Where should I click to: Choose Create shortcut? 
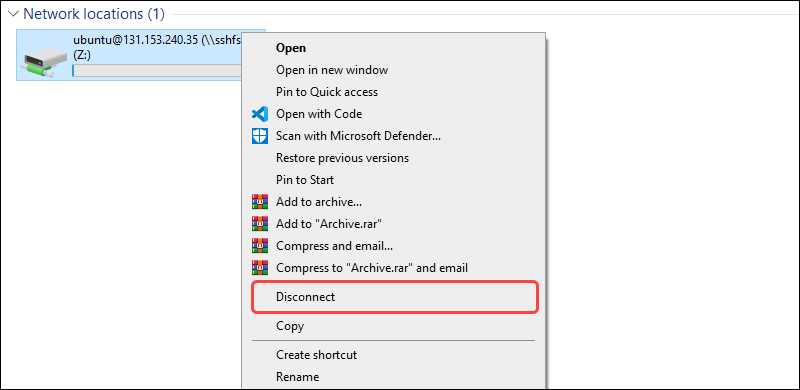coord(316,355)
